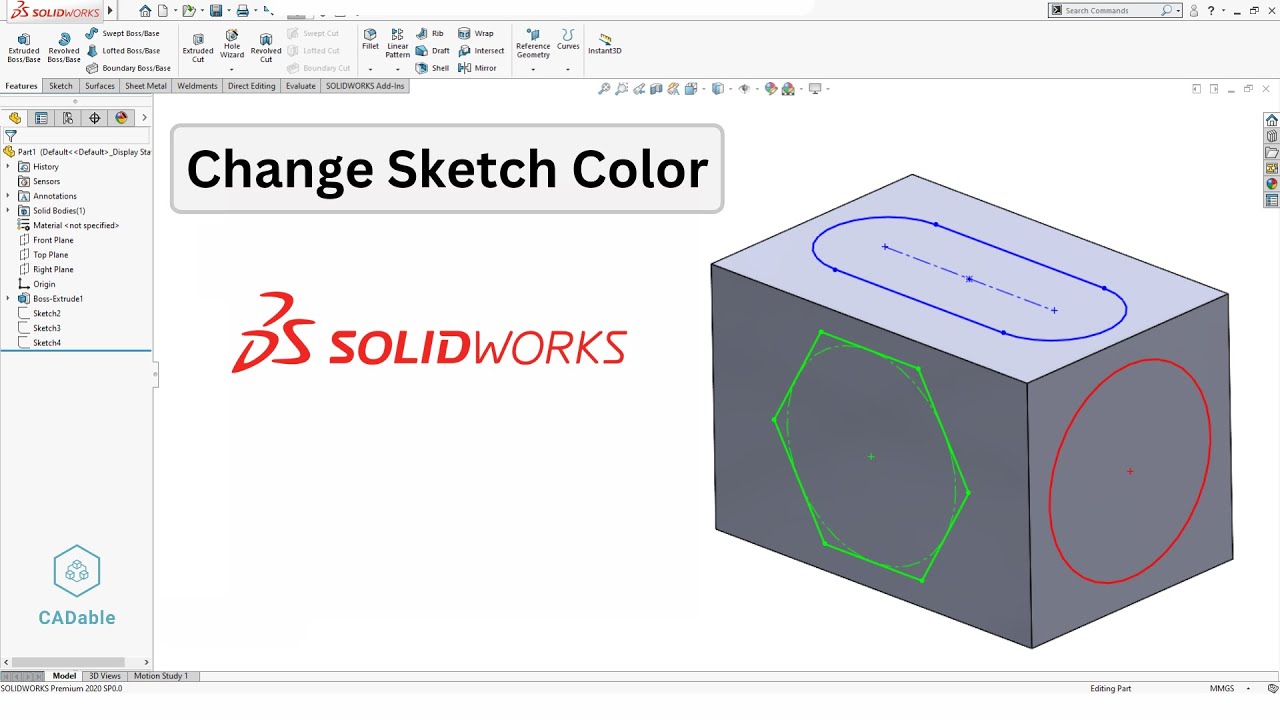The width and height of the screenshot is (1280, 720).
Task: Choose Swept Boss/Base feature
Action: click(122, 33)
